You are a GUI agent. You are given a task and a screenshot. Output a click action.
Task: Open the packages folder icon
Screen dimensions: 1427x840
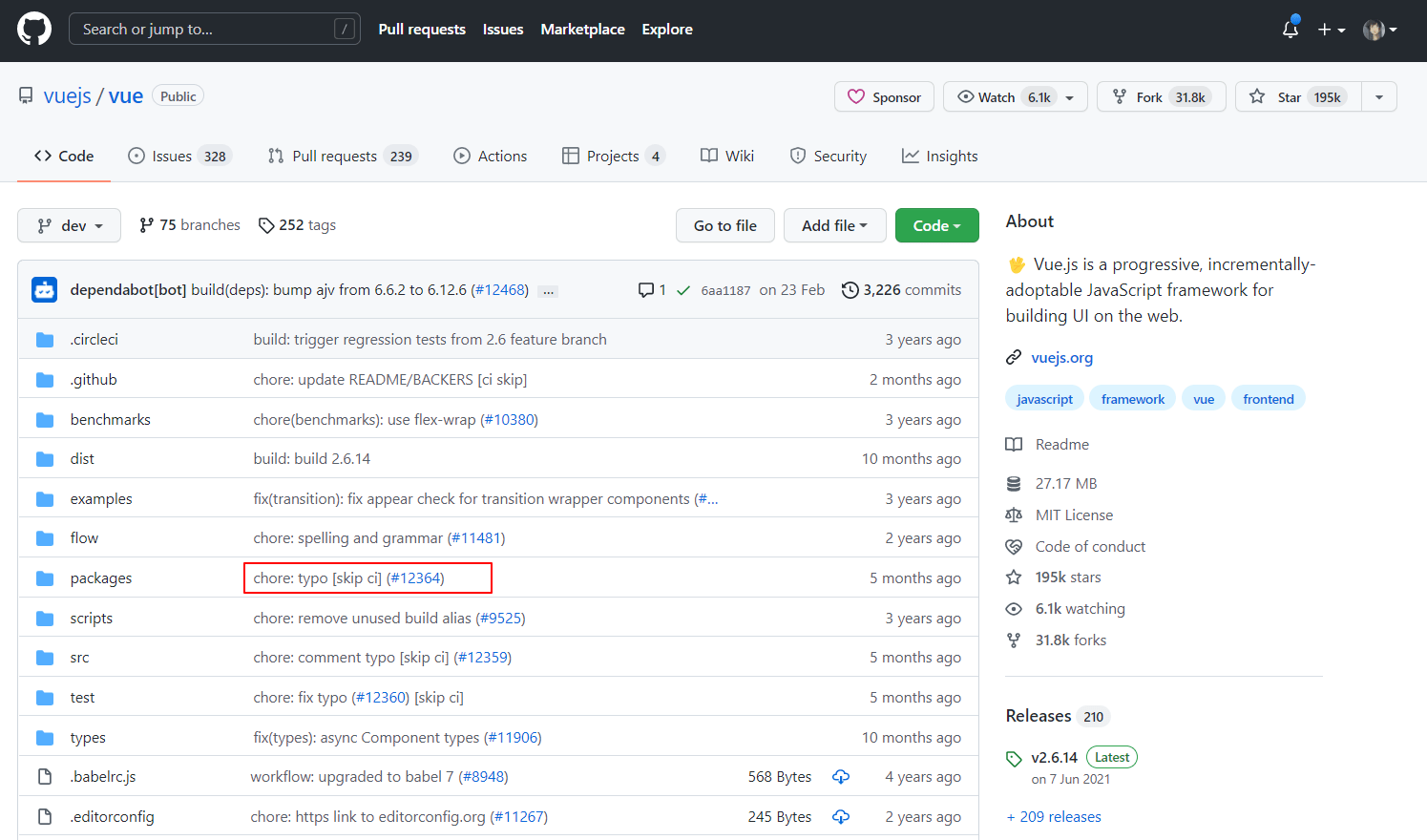(x=44, y=577)
